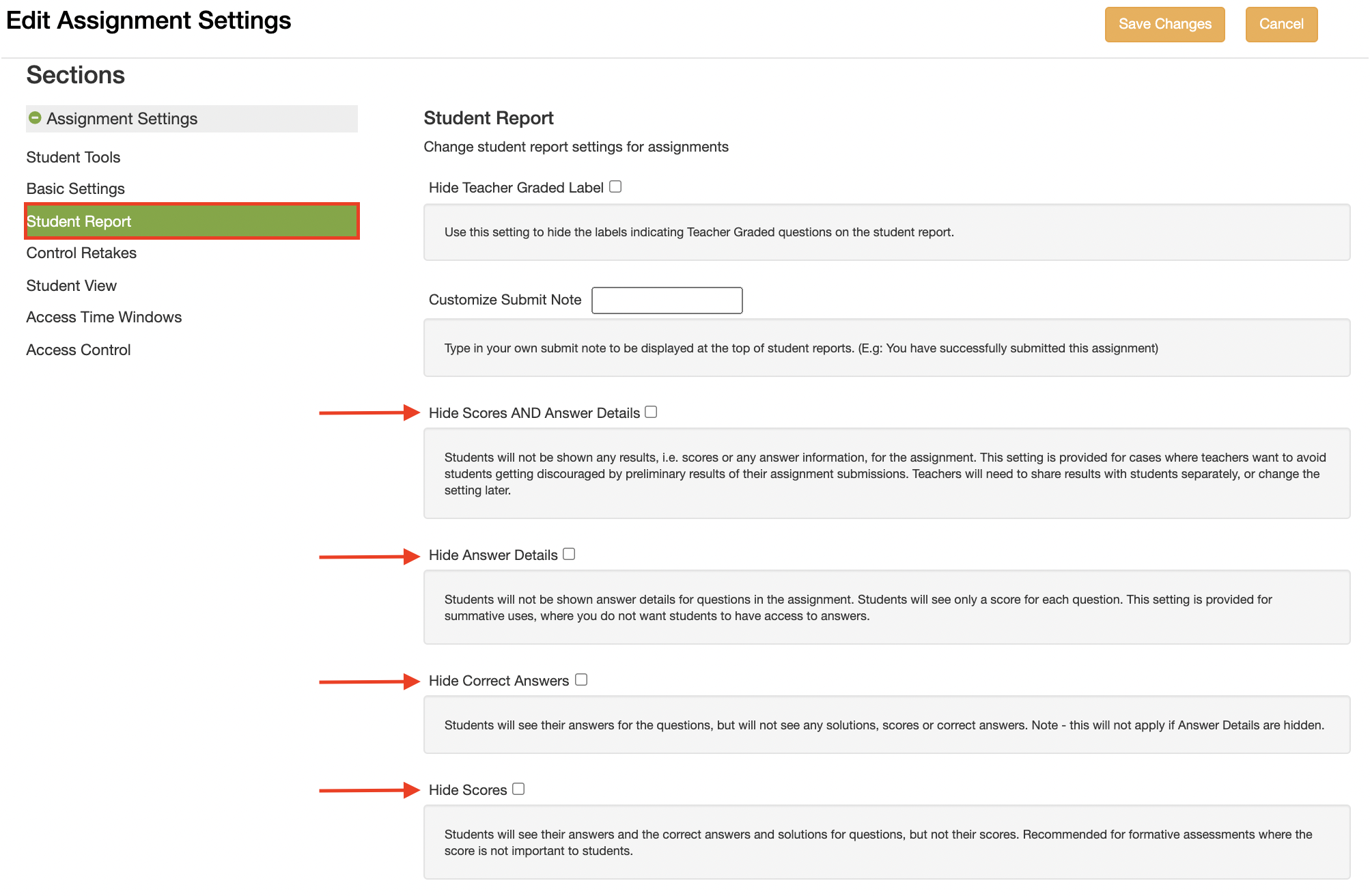Go to Basic Settings section

75,188
